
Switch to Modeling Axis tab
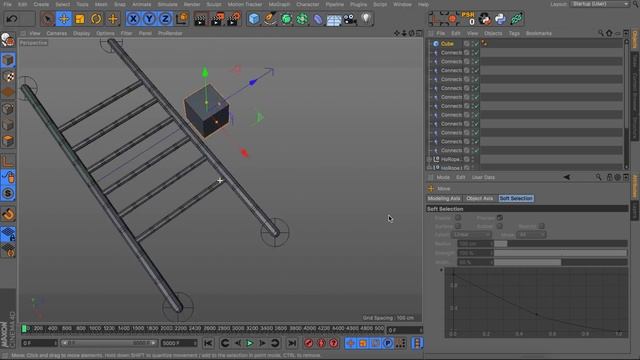tap(444, 198)
